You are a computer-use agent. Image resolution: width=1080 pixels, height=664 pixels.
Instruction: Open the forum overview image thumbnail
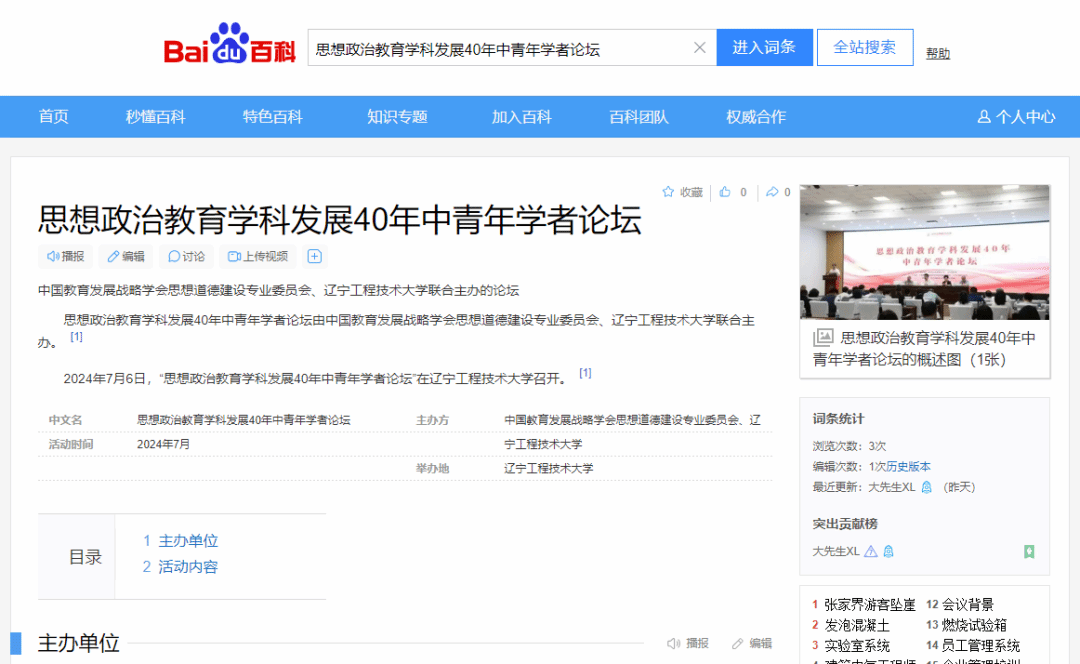[x=924, y=252]
